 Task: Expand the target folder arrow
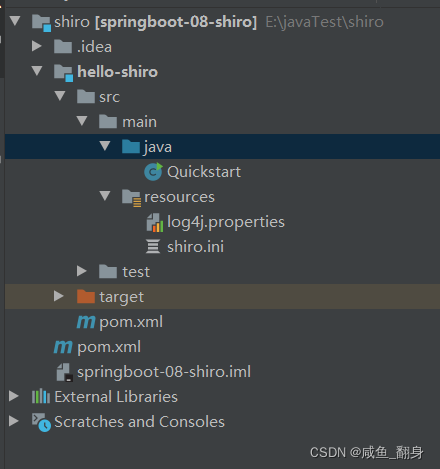59,296
